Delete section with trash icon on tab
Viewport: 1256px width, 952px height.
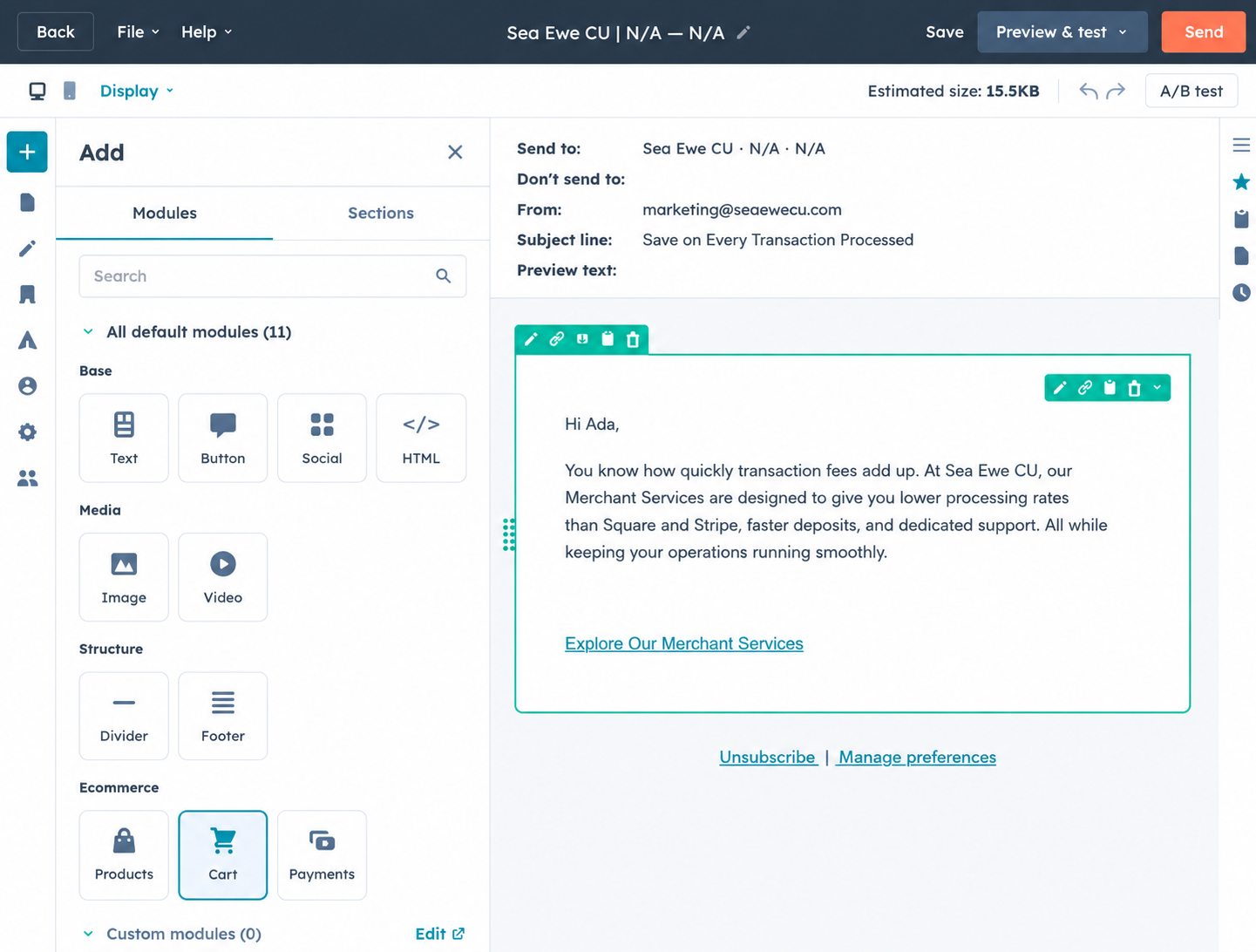[633, 339]
